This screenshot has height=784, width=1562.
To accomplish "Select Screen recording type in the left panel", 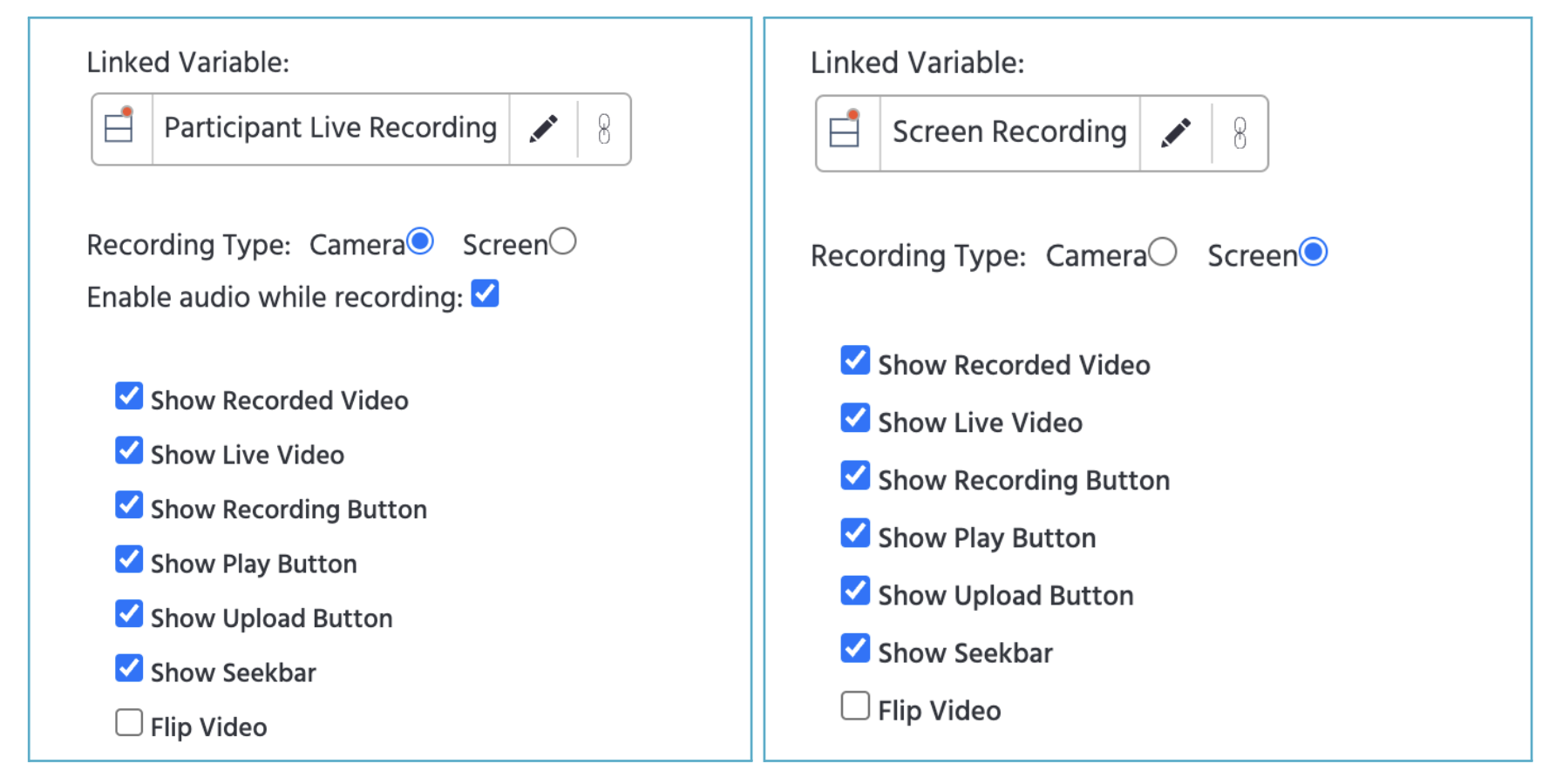I will (x=565, y=241).
